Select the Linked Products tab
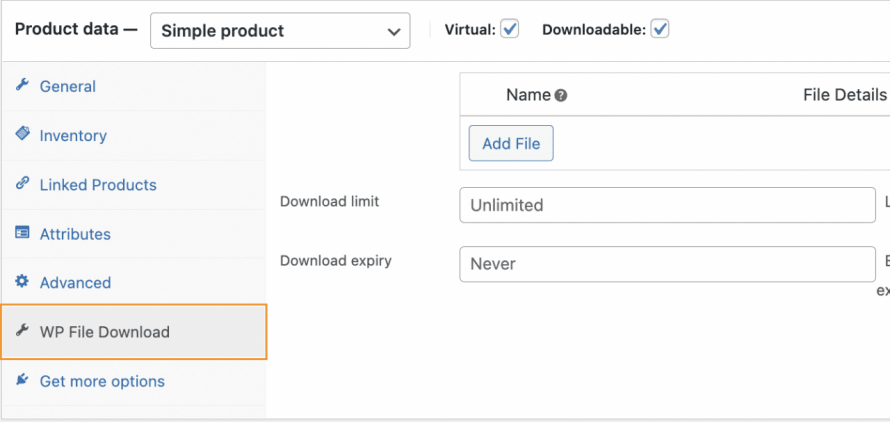This screenshot has height=422, width=890. pos(98,184)
